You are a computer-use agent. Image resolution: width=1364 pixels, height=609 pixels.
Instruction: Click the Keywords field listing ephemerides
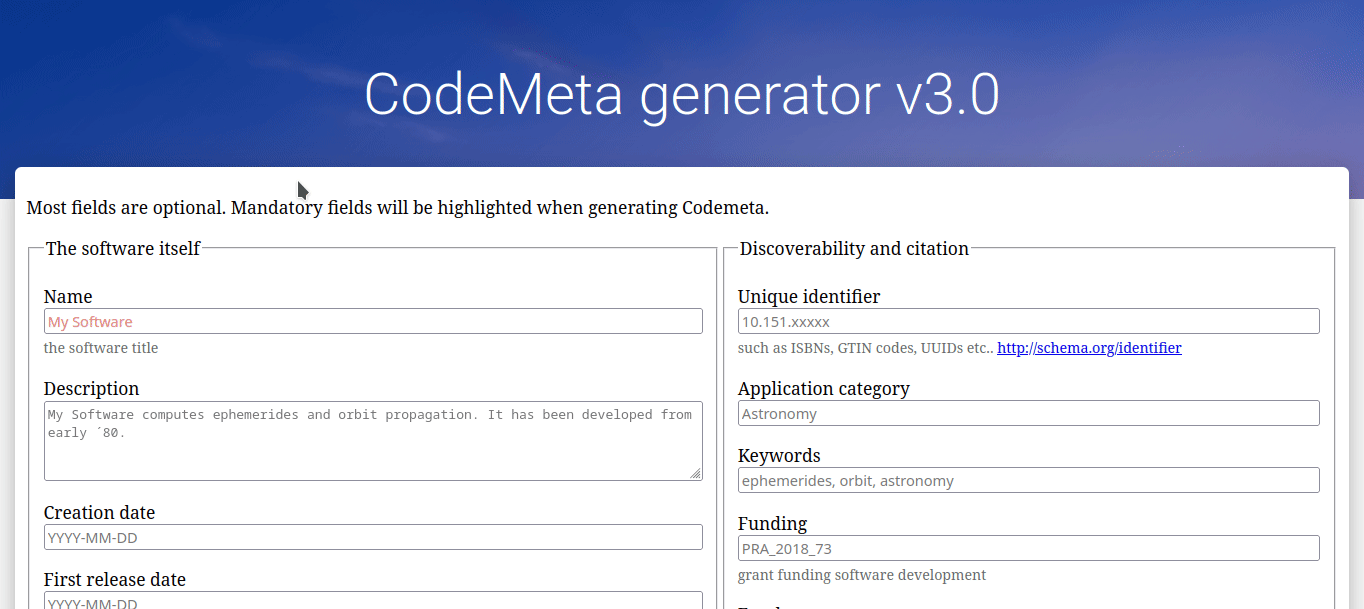point(1028,480)
